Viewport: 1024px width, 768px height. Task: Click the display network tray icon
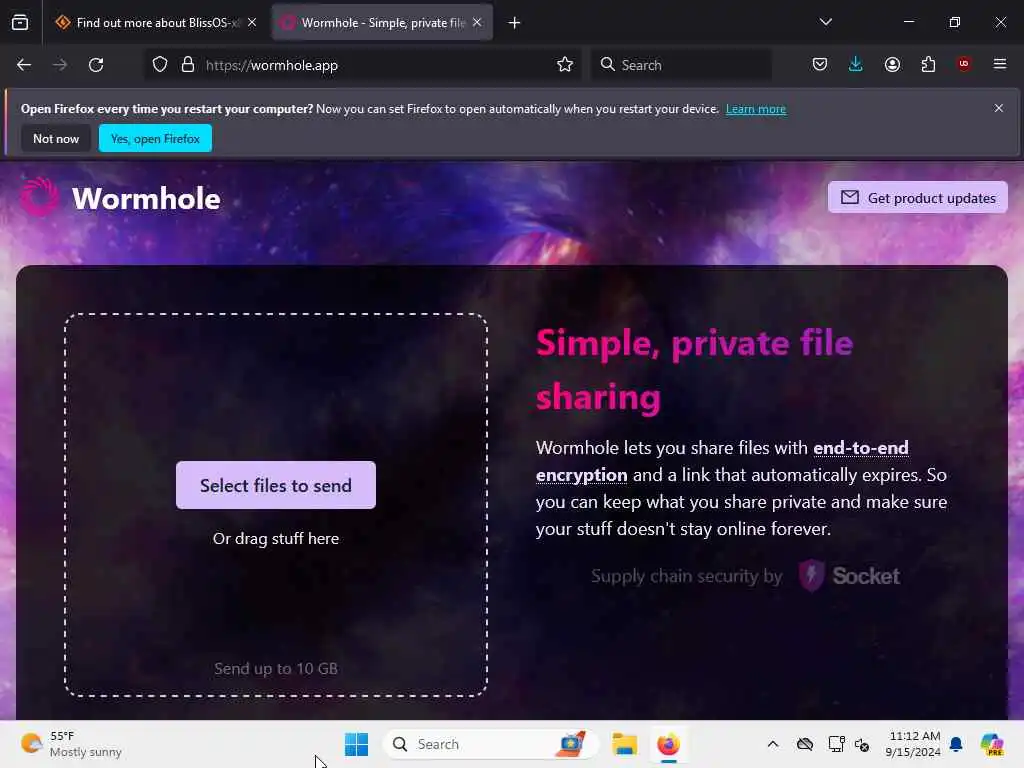(836, 744)
